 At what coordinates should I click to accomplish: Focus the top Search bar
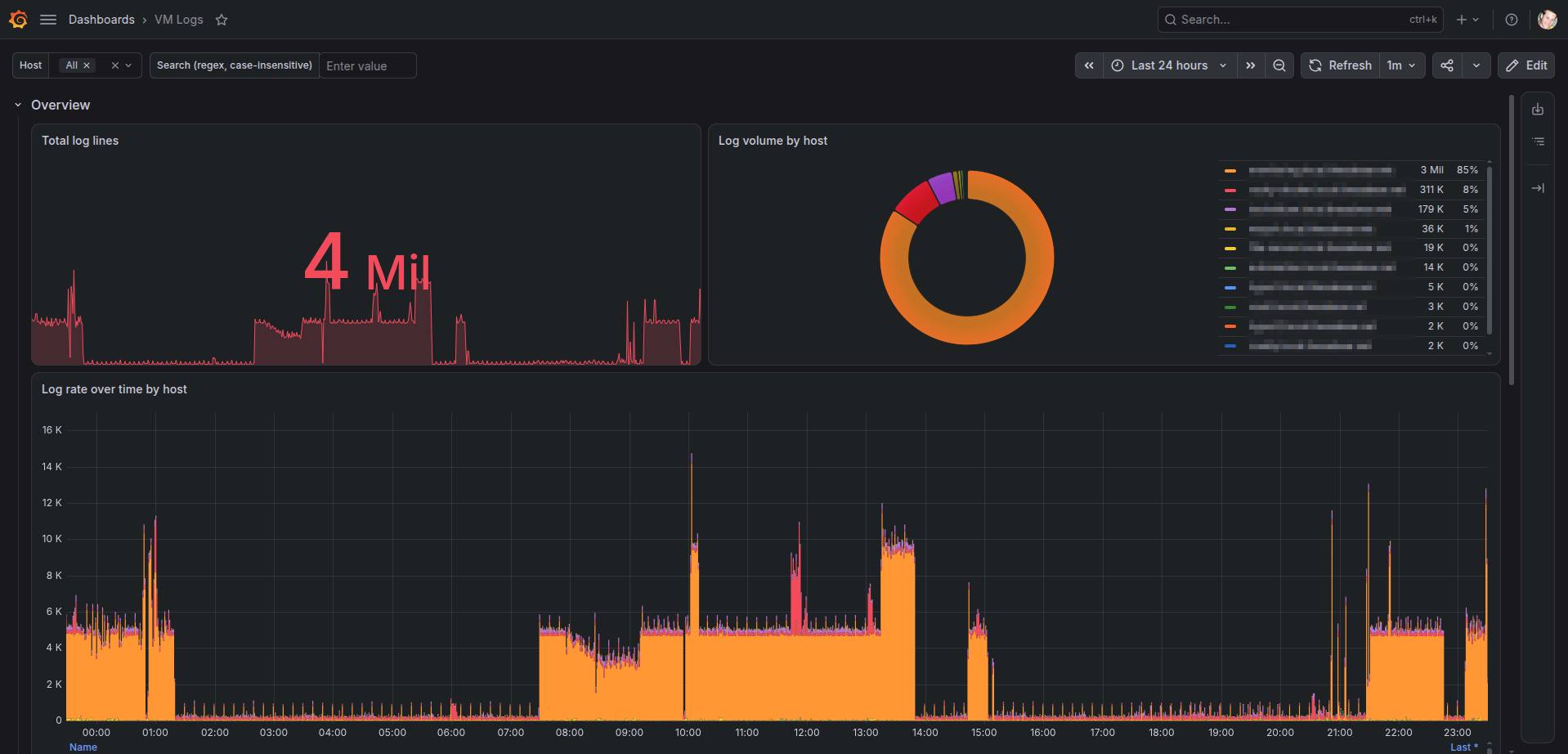[1300, 20]
